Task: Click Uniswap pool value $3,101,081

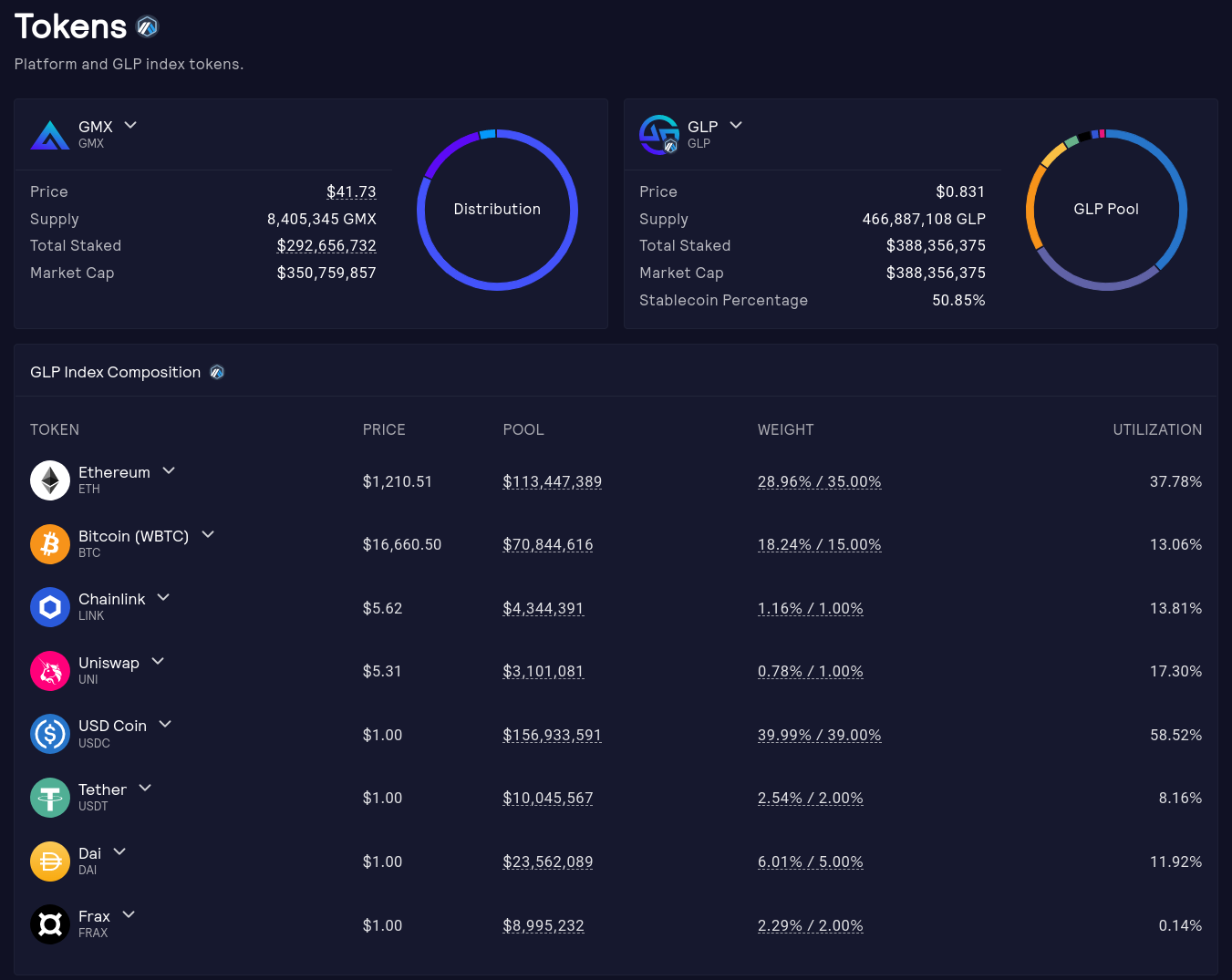Action: click(544, 671)
